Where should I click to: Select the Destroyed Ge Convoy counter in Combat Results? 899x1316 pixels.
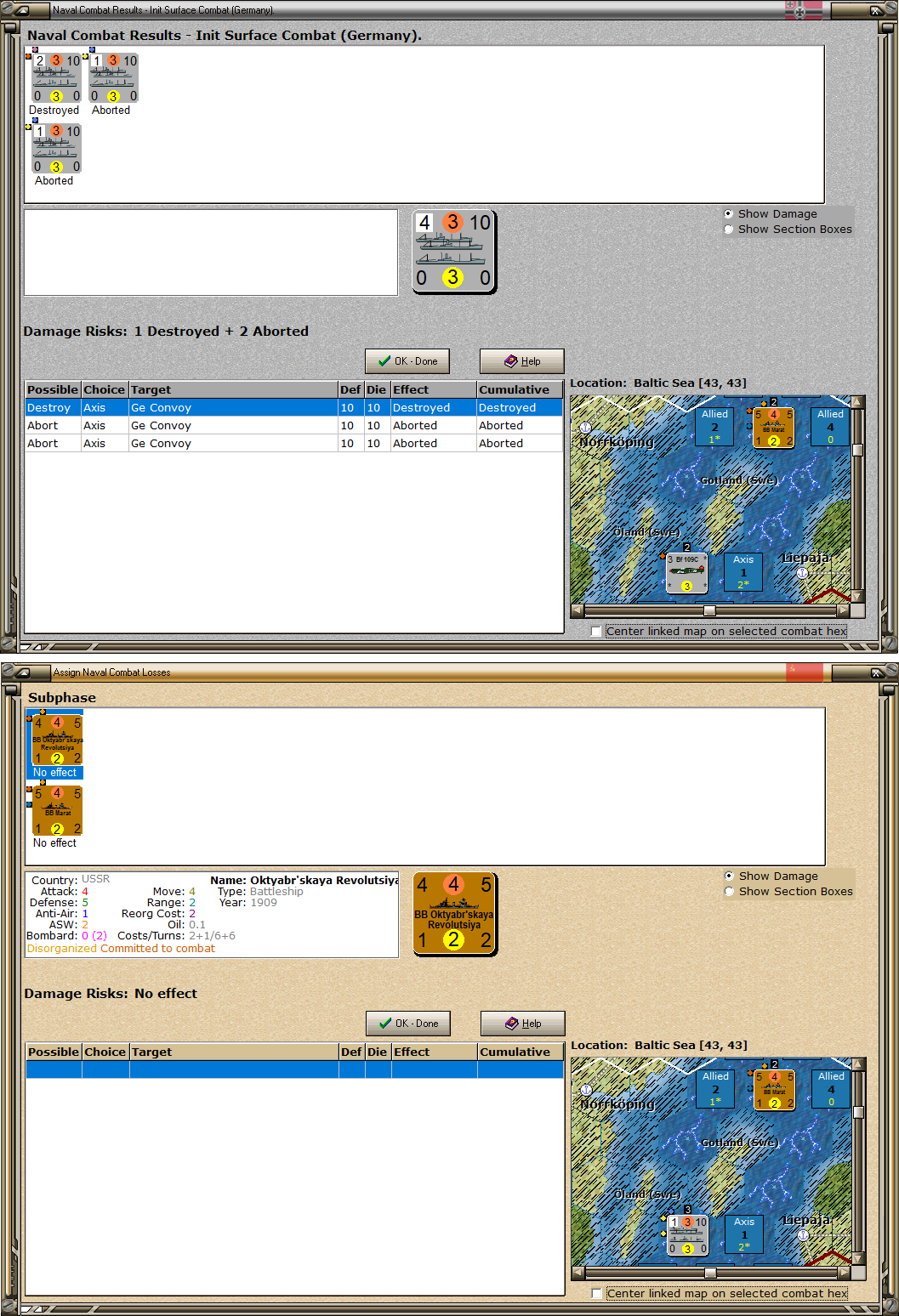point(57,78)
